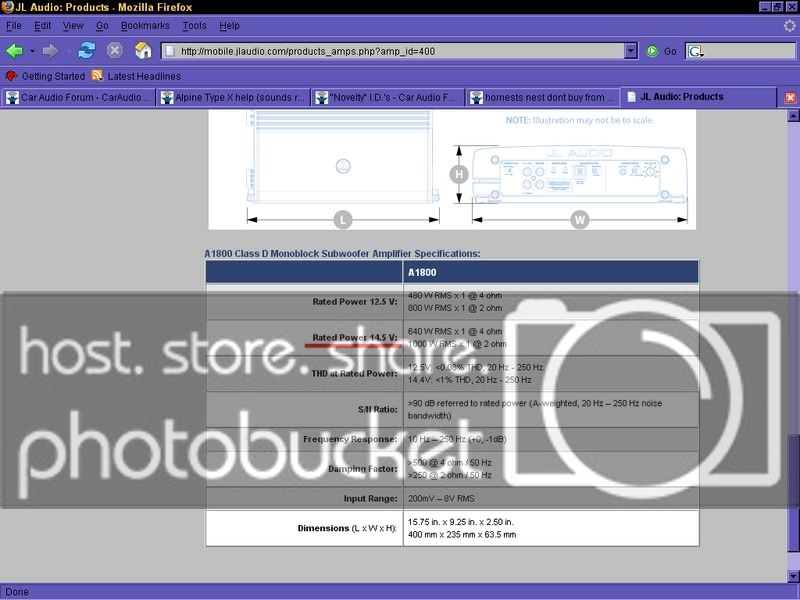
Task: Click the L length dimension marker
Action: pyautogui.click(x=343, y=220)
